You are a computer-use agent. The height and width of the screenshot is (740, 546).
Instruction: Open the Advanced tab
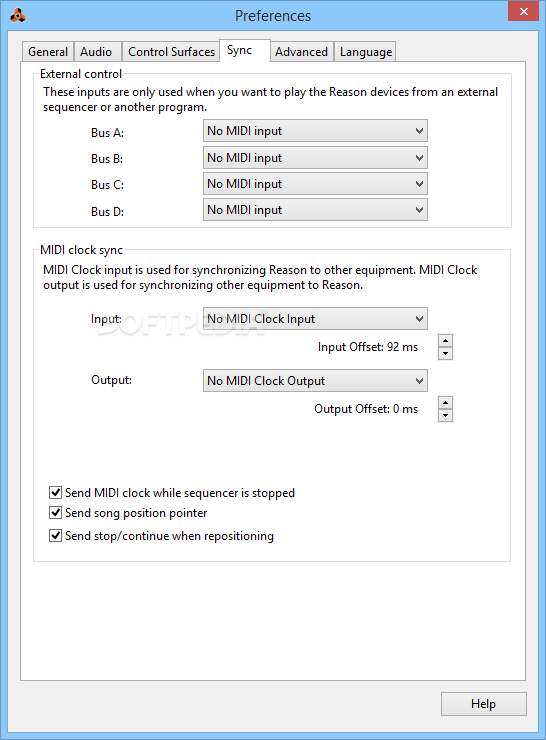[301, 52]
